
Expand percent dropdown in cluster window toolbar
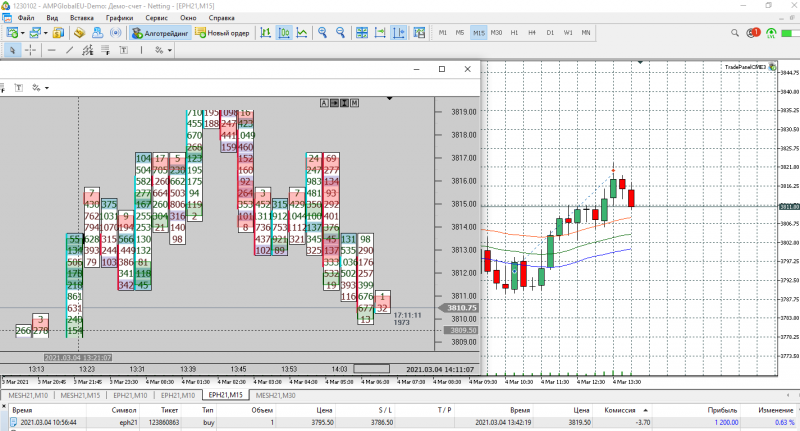point(47,88)
